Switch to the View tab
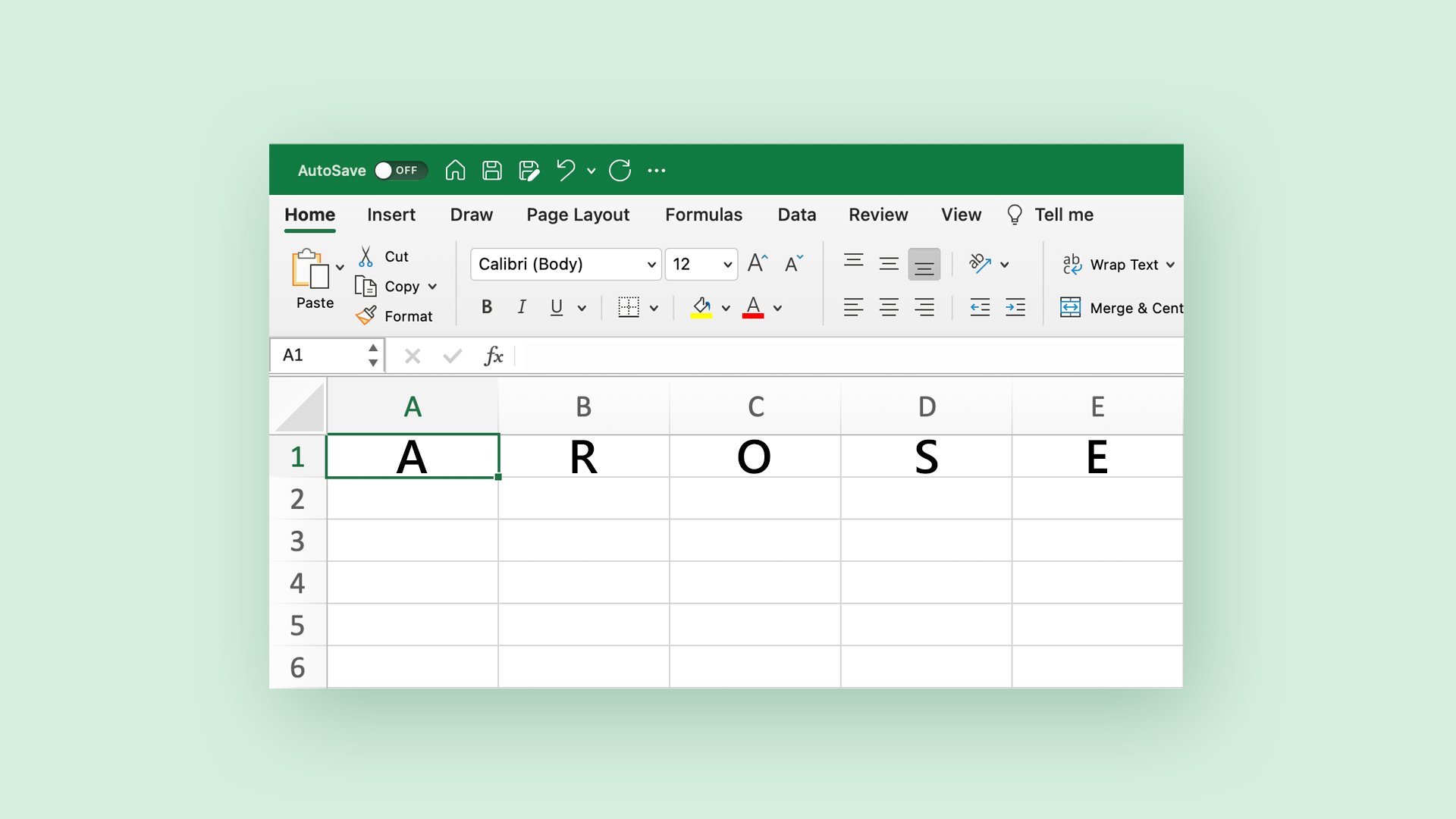 962,215
